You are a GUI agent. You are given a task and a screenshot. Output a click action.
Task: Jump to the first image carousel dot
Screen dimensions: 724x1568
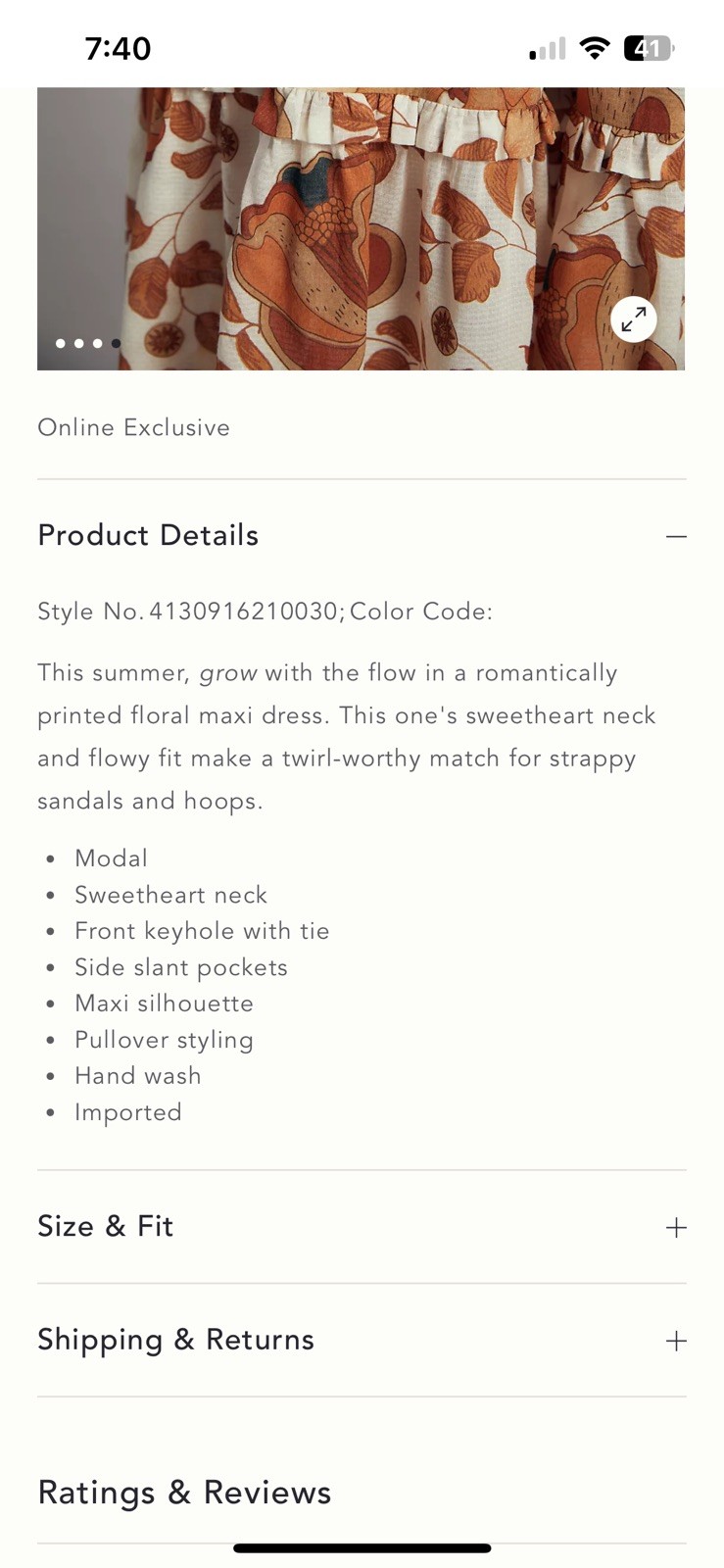click(61, 343)
